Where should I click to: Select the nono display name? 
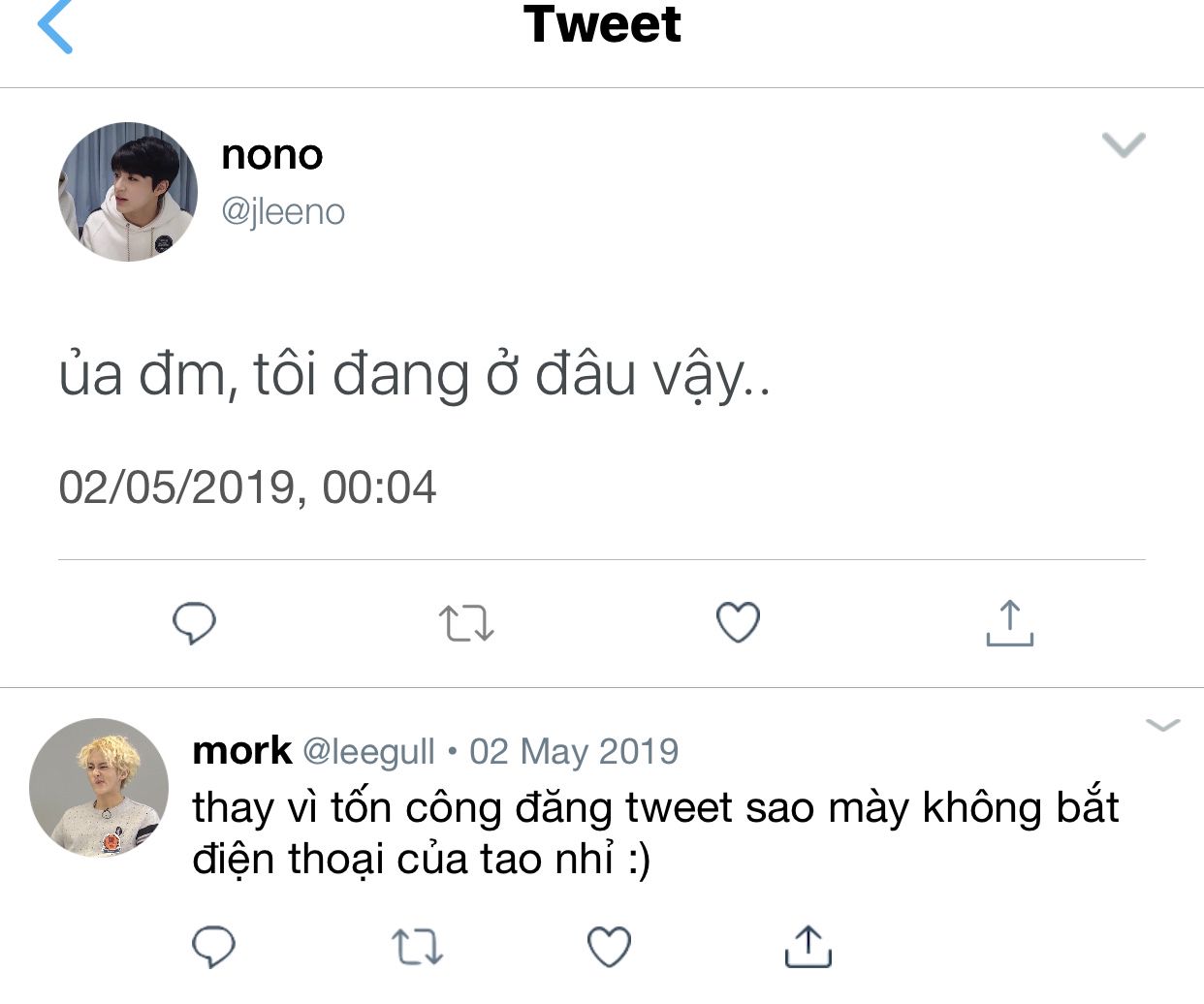(272, 155)
